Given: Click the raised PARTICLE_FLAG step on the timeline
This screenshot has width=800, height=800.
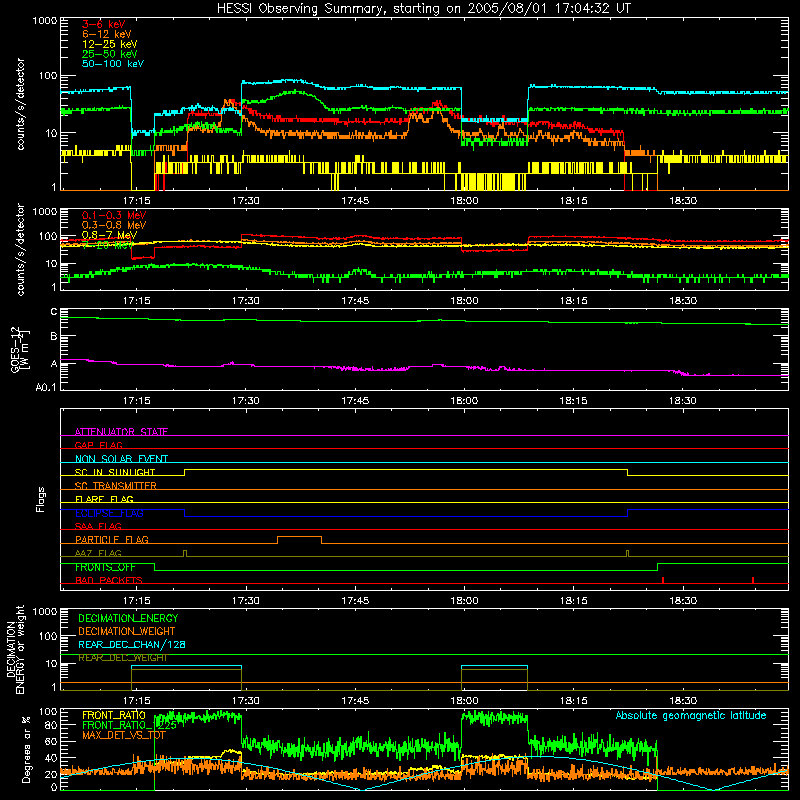Looking at the screenshot, I should pos(299,537).
